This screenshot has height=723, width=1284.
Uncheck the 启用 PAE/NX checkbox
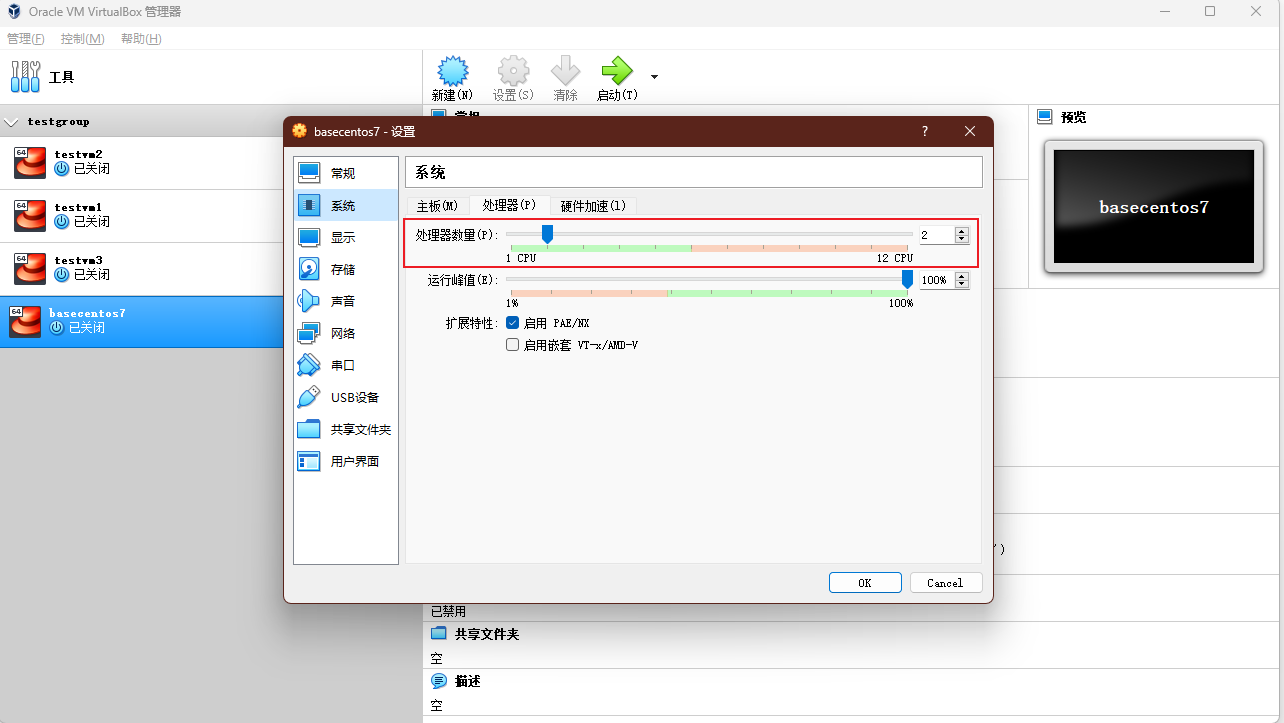tap(512, 323)
